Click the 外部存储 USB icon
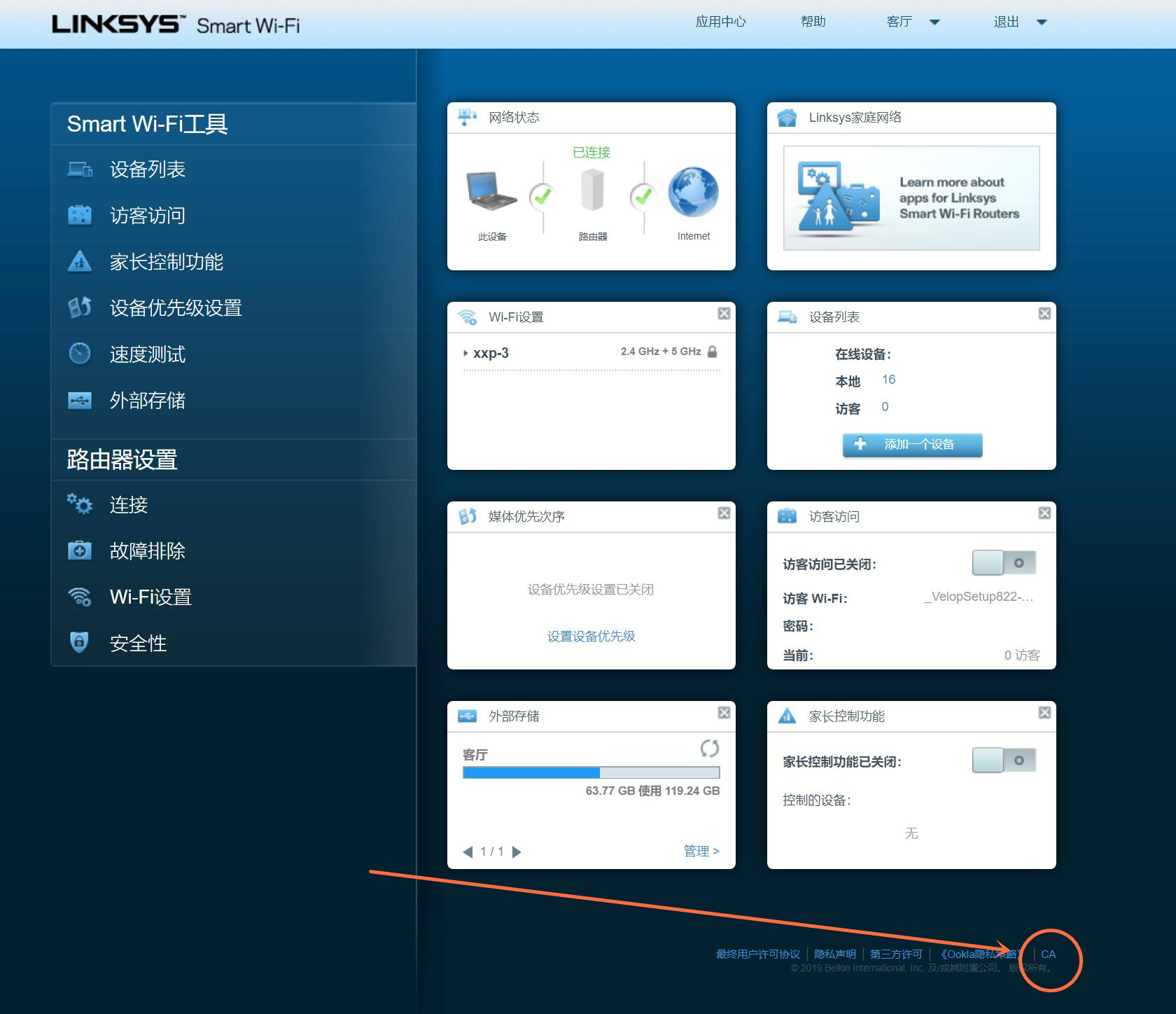Screen dimensions: 1176x1014 pos(80,400)
